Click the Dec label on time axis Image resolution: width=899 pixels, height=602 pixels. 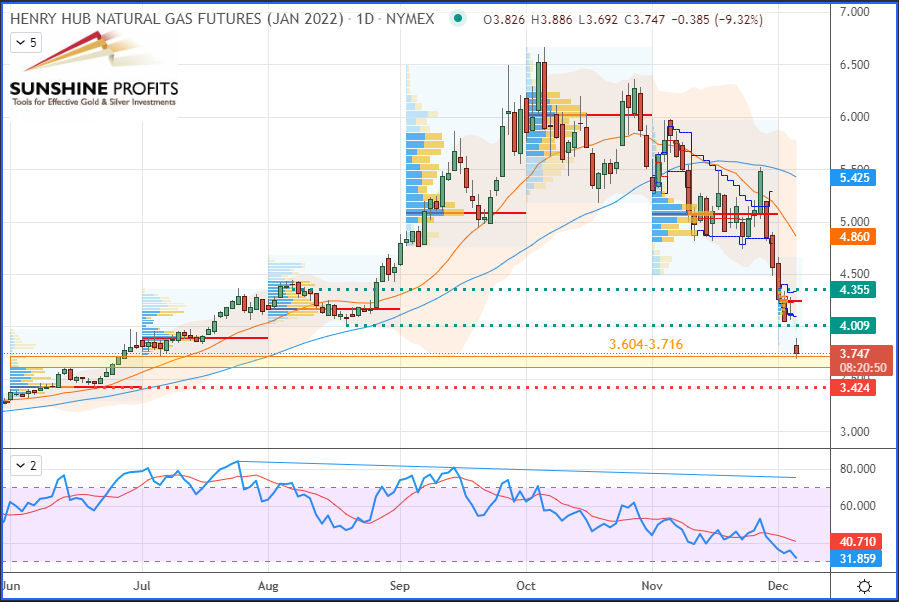[x=778, y=586]
